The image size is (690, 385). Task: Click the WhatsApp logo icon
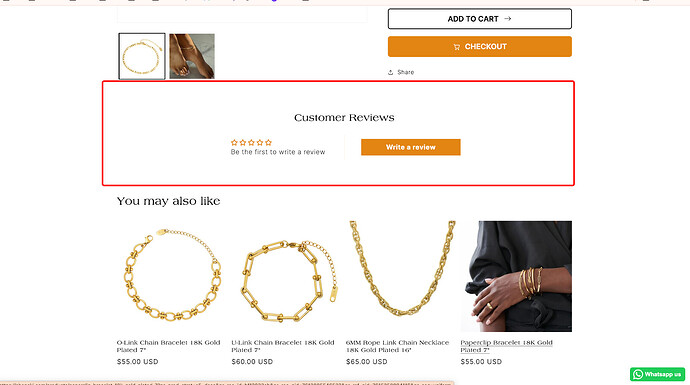(x=638, y=374)
